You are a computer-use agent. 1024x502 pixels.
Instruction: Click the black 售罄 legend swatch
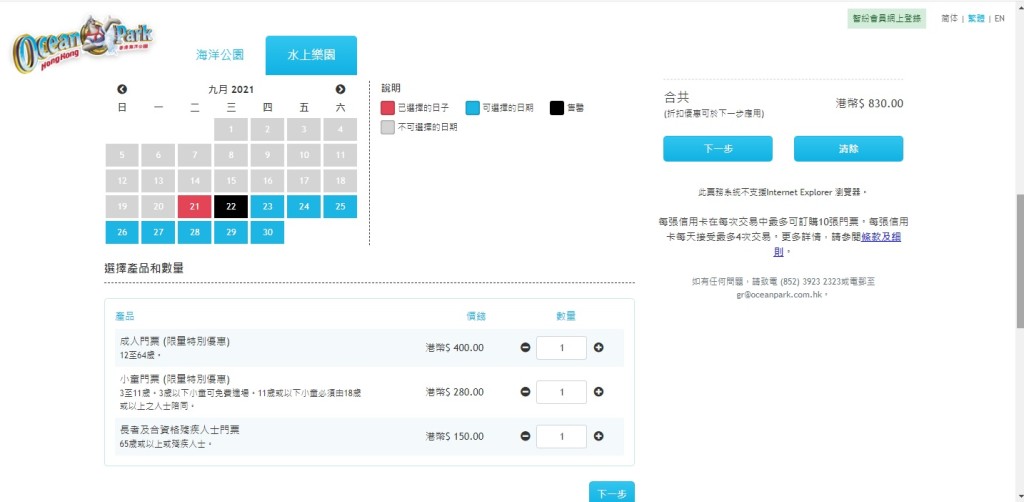(556, 108)
